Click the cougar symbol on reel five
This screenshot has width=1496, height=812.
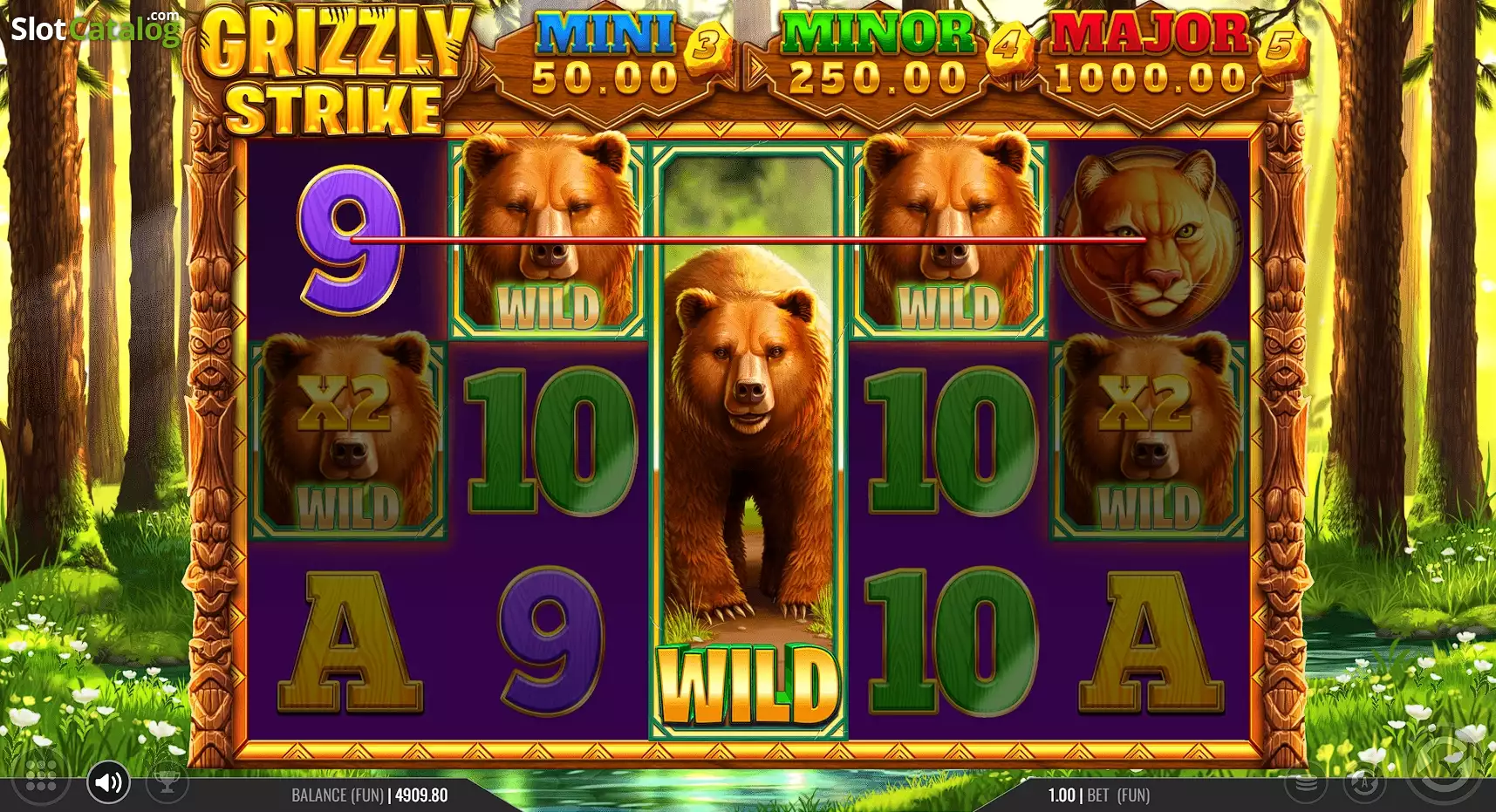pyautogui.click(x=1150, y=239)
